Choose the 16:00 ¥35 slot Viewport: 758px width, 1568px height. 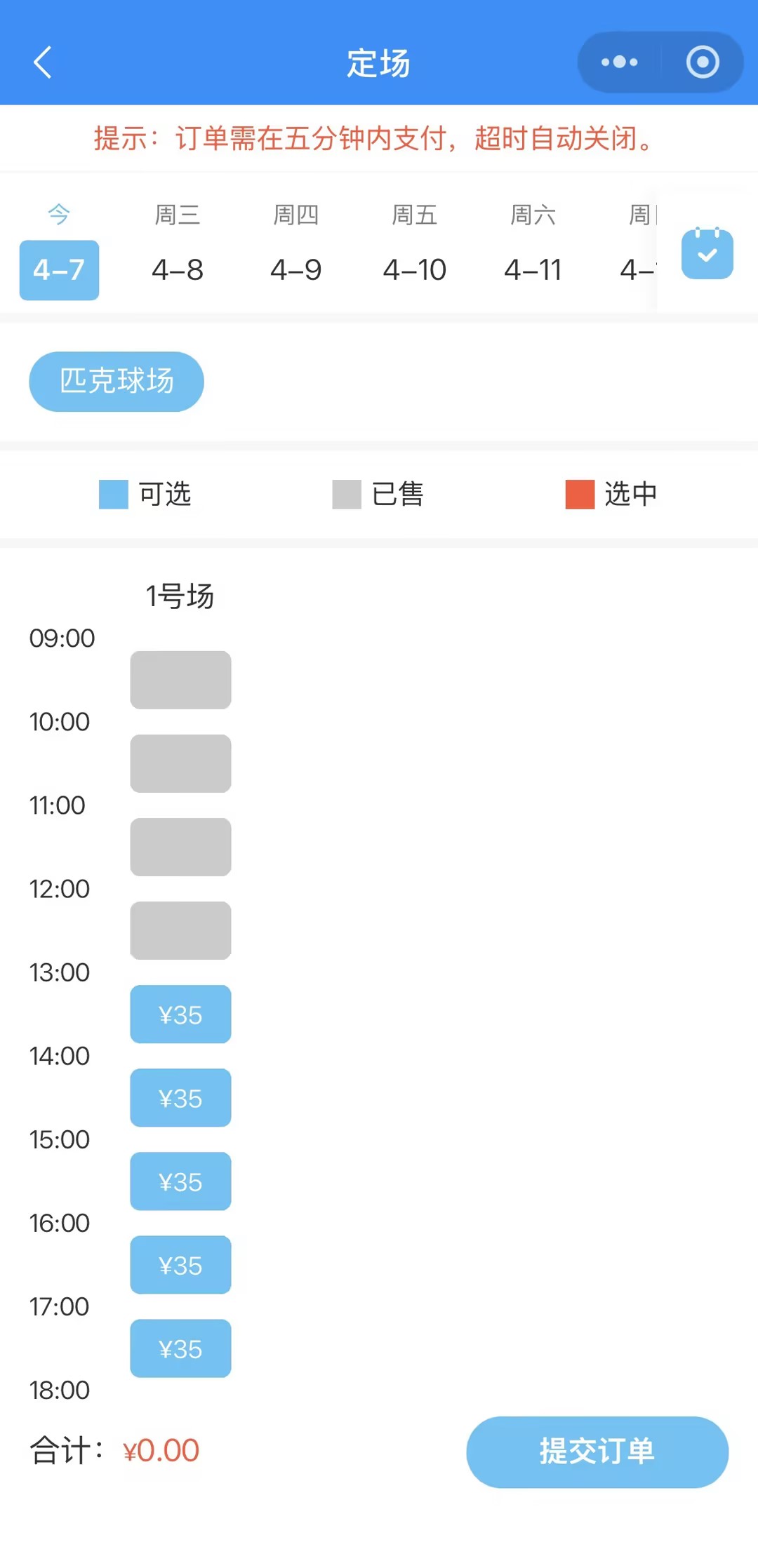tap(180, 1265)
